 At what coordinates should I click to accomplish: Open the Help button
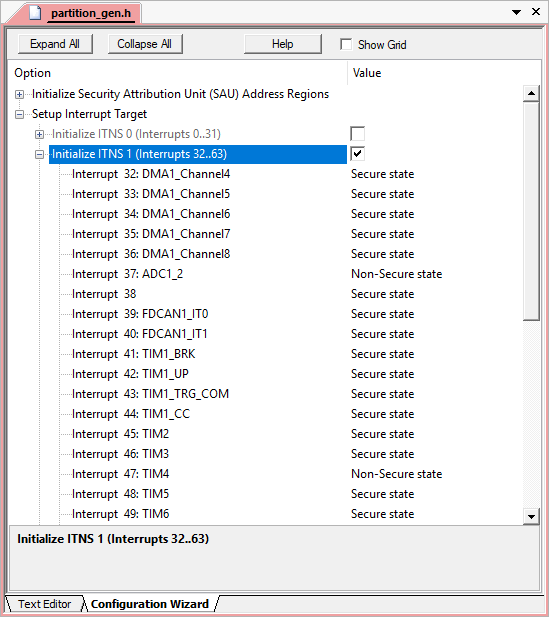coord(283,44)
